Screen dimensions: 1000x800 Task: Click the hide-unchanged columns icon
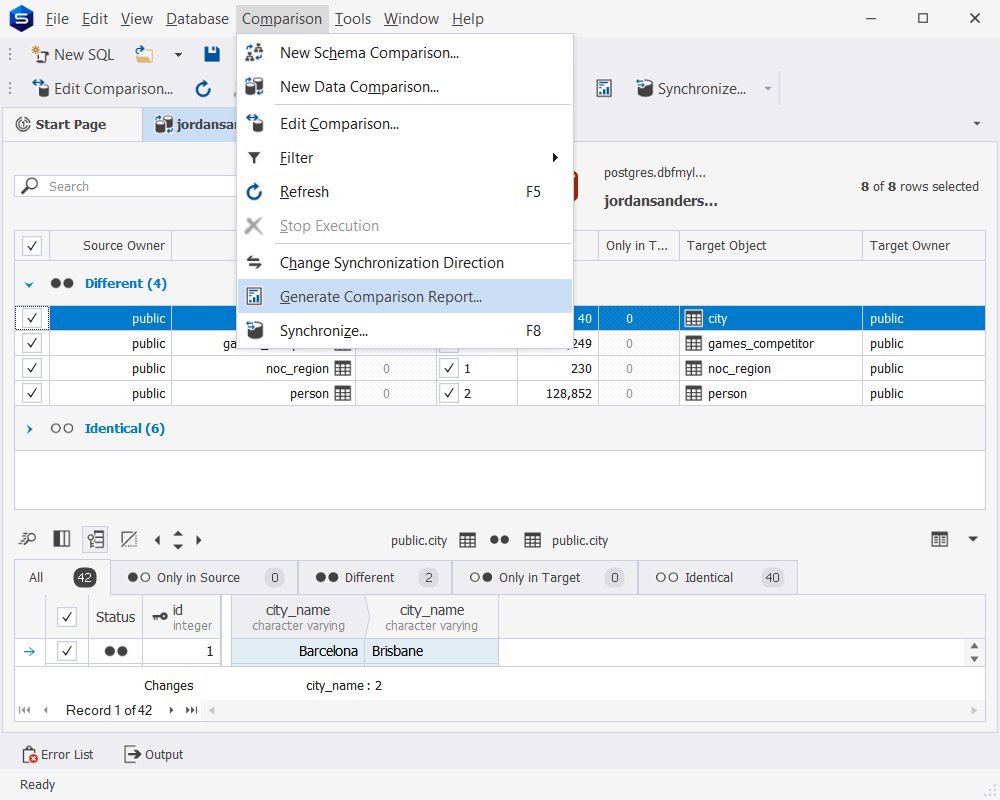129,540
